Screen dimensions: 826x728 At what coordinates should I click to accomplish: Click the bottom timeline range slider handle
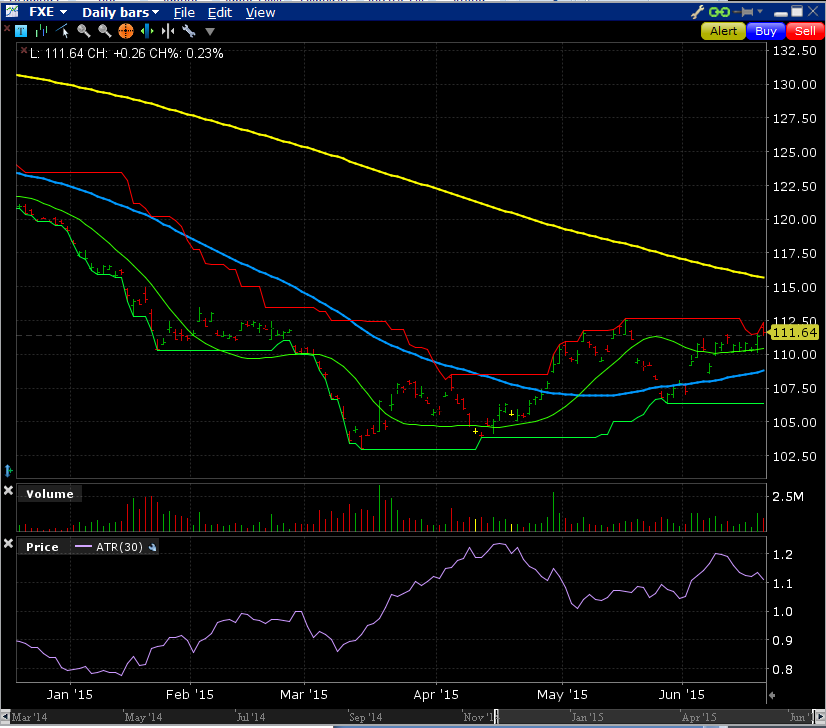[497, 716]
